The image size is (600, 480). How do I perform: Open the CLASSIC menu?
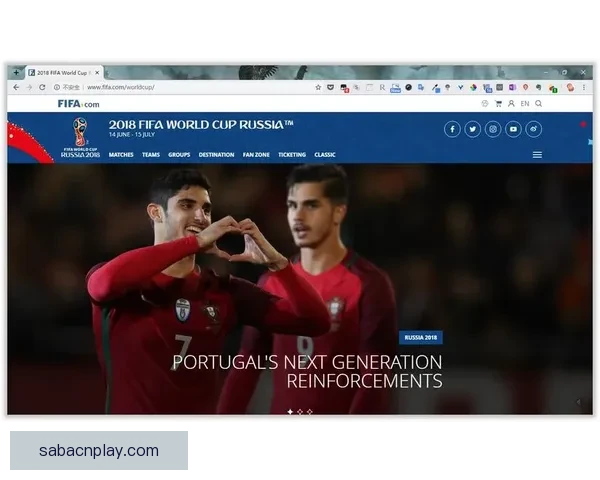click(x=325, y=155)
